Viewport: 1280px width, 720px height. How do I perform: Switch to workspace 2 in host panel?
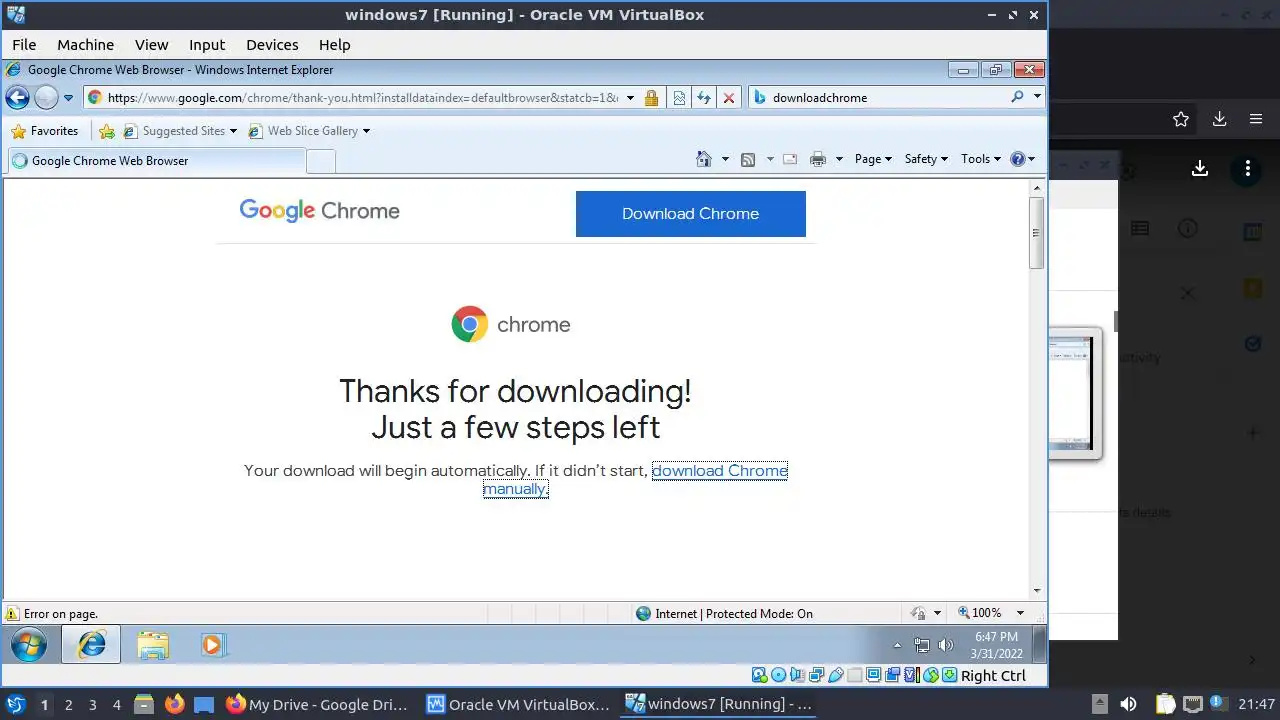(68, 704)
